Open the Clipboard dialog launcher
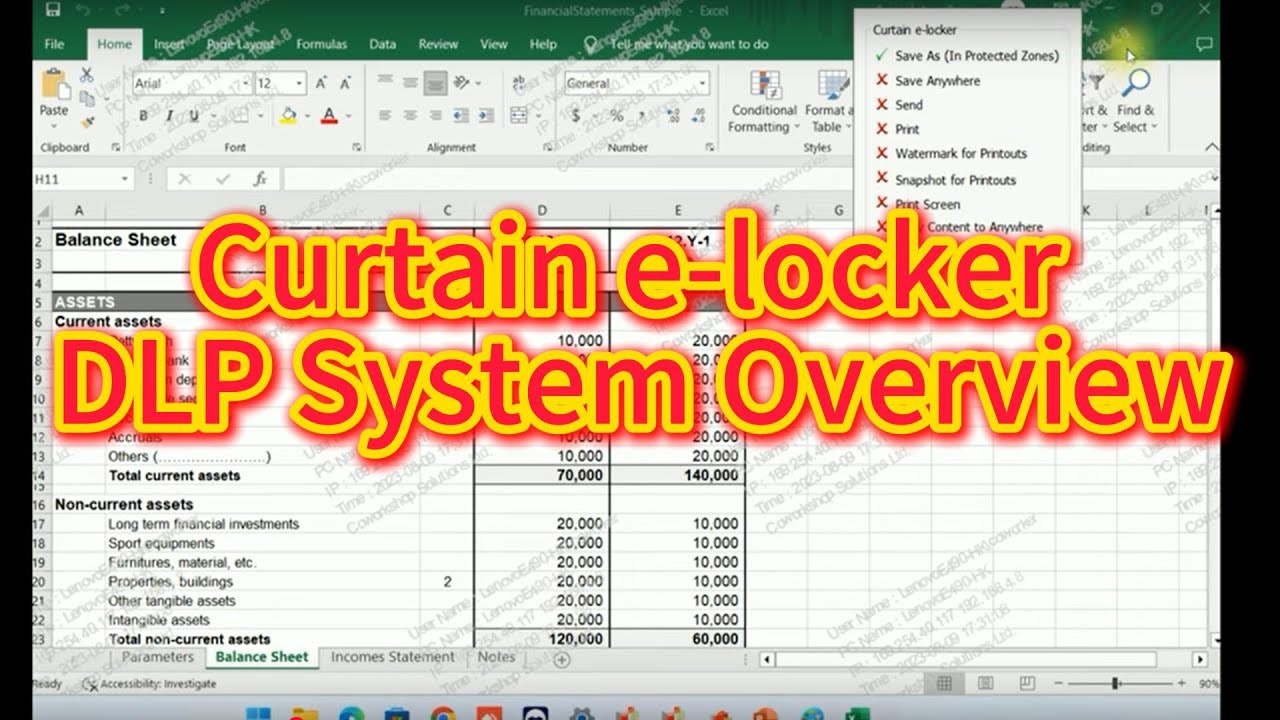This screenshot has height=720, width=1280. [116, 148]
